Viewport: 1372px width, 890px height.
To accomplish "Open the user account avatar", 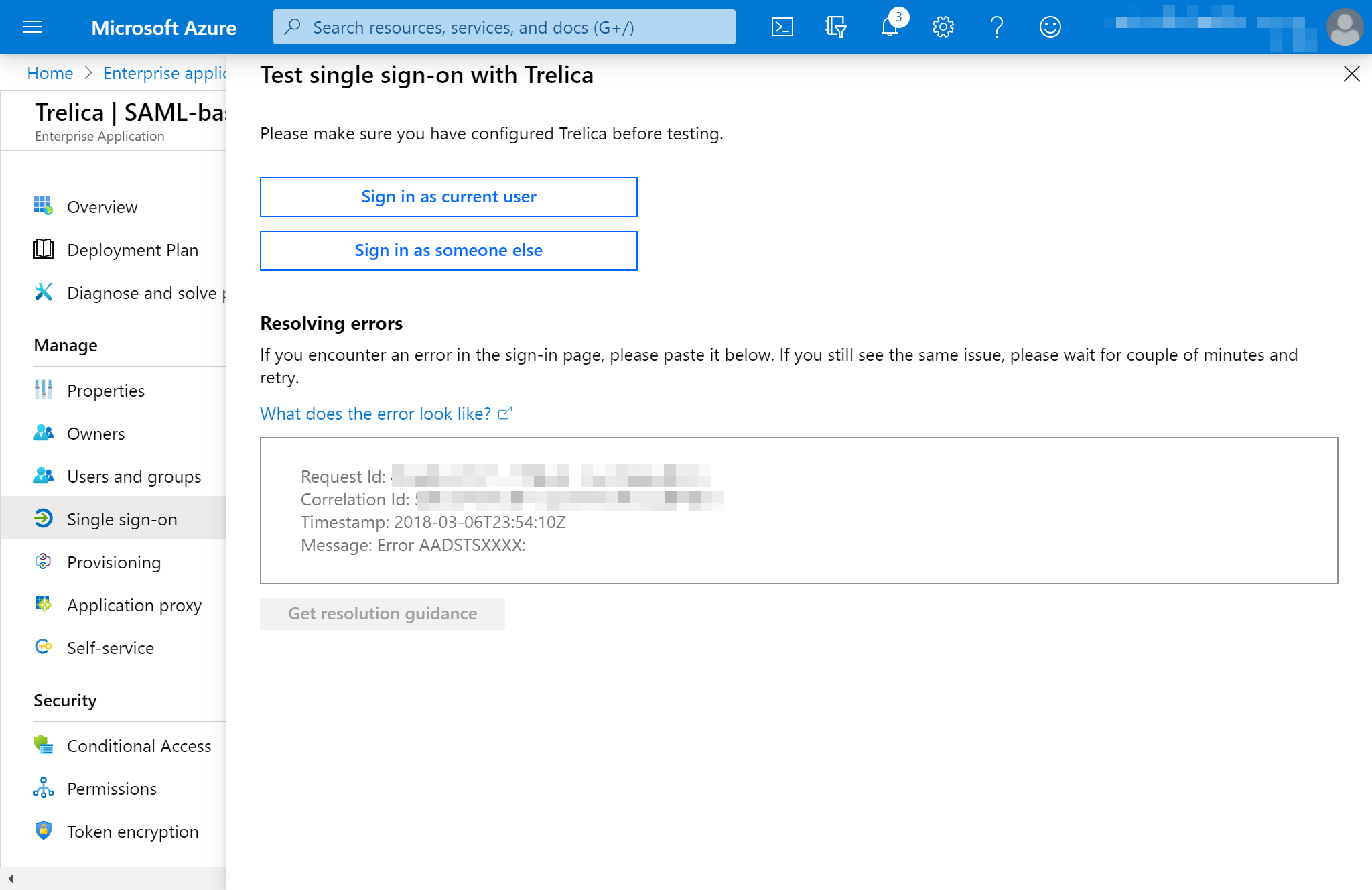I will point(1345,27).
